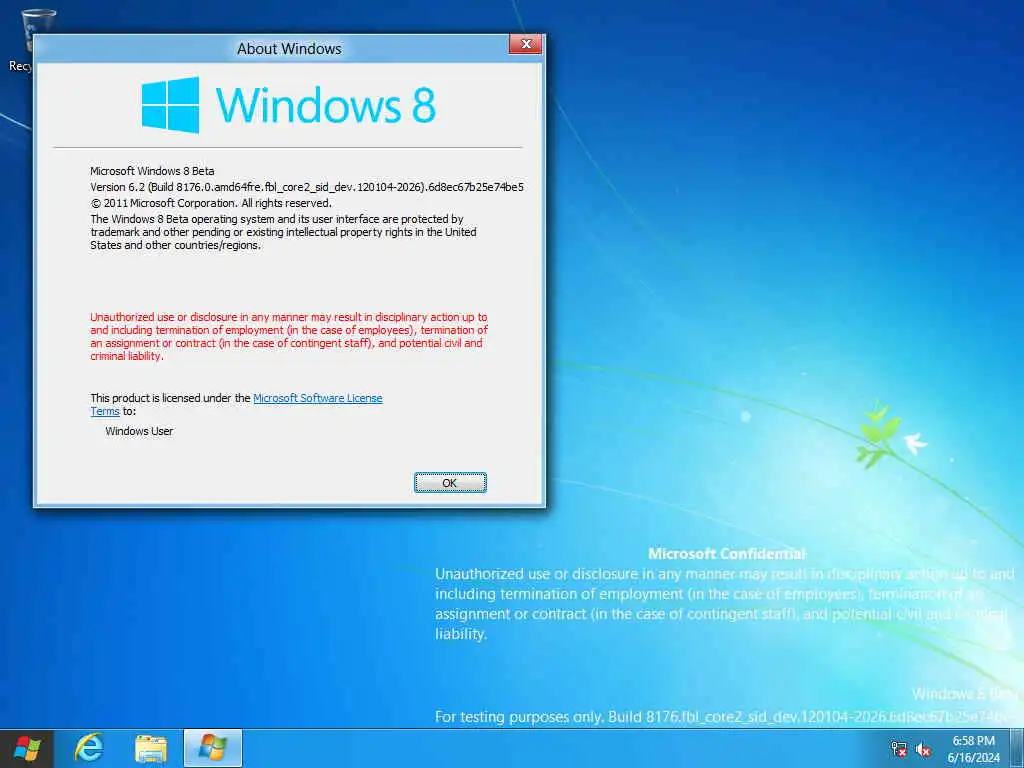Screen dimensions: 1024x768
Task: Open the Terms link
Action: click(x=105, y=411)
